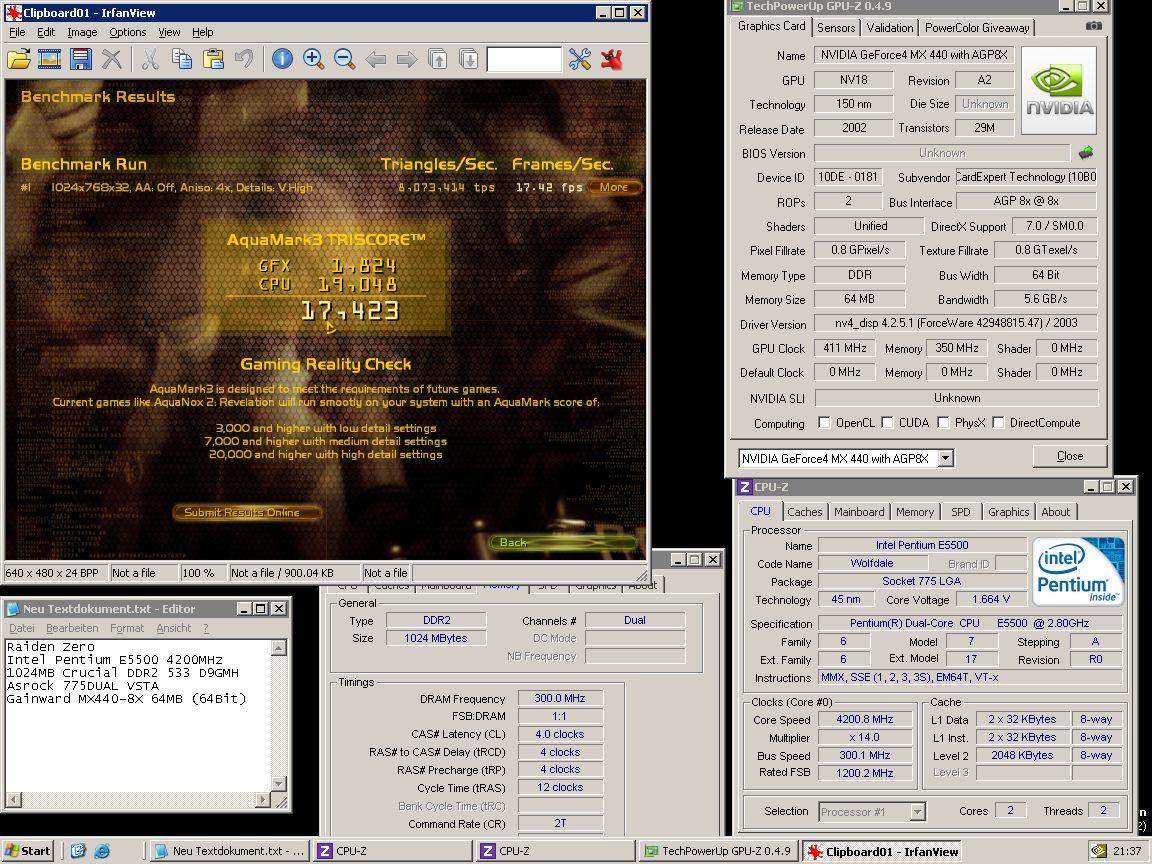This screenshot has height=864, width=1152.
Task: Zoom out with magnifier minus icon
Action: tap(345, 59)
